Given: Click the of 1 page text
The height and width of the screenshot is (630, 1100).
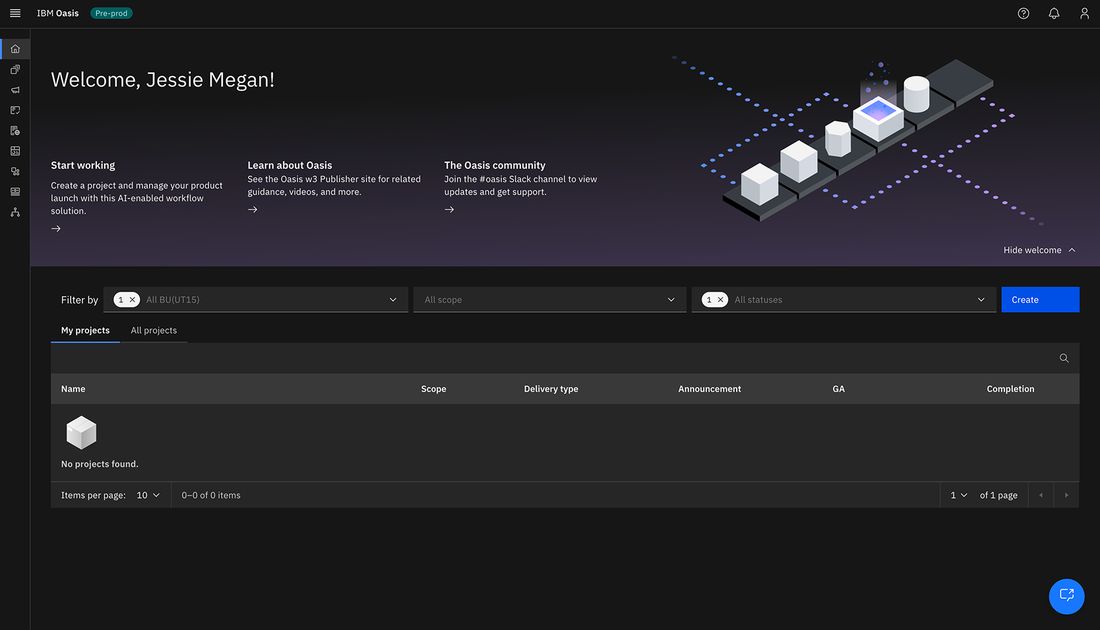Looking at the screenshot, I should pos(998,495).
